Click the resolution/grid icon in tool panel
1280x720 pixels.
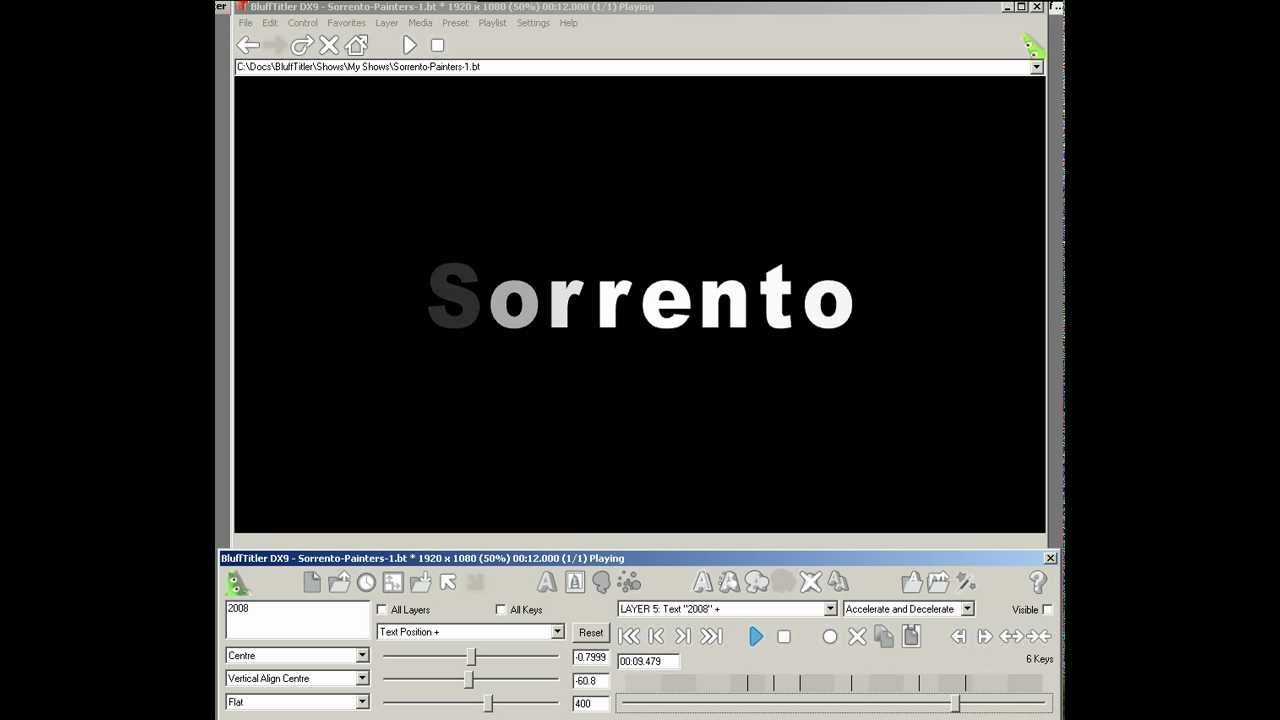tap(393, 582)
